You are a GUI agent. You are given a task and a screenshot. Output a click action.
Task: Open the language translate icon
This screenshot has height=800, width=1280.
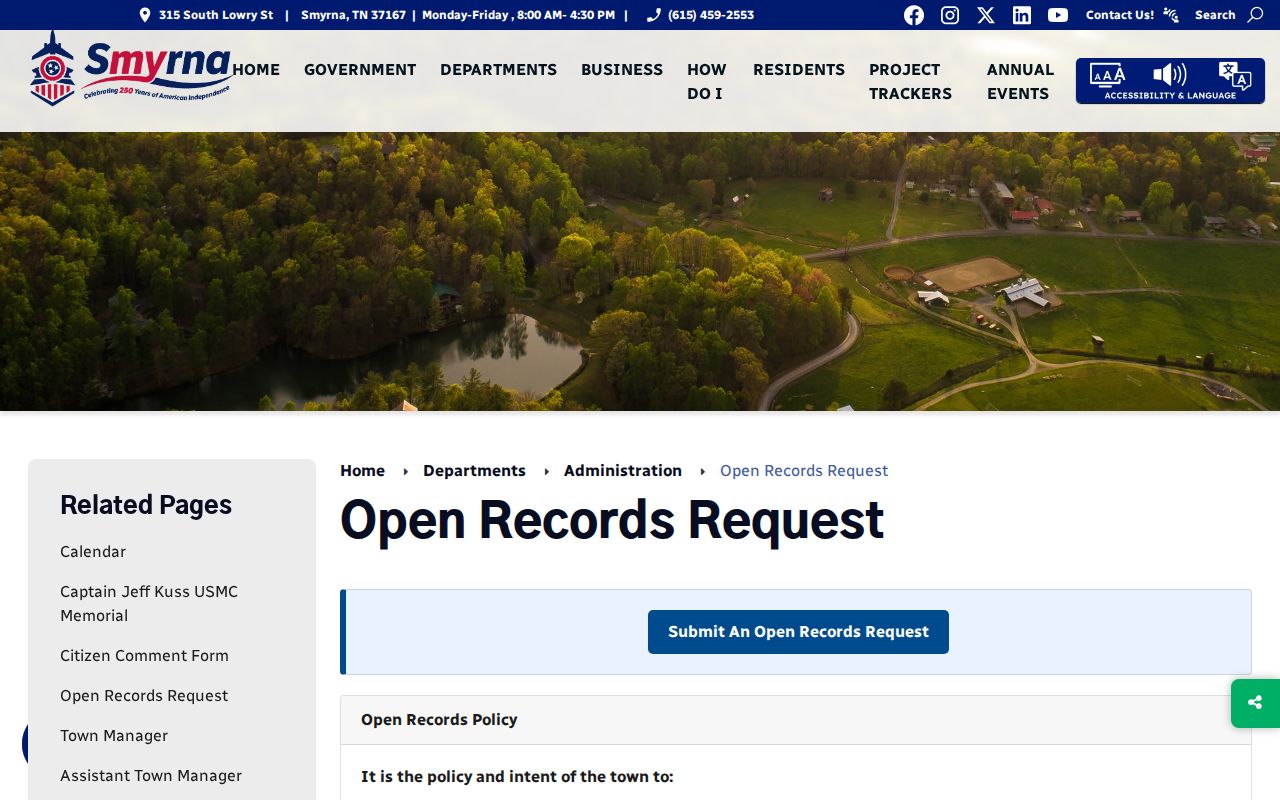coord(1235,75)
